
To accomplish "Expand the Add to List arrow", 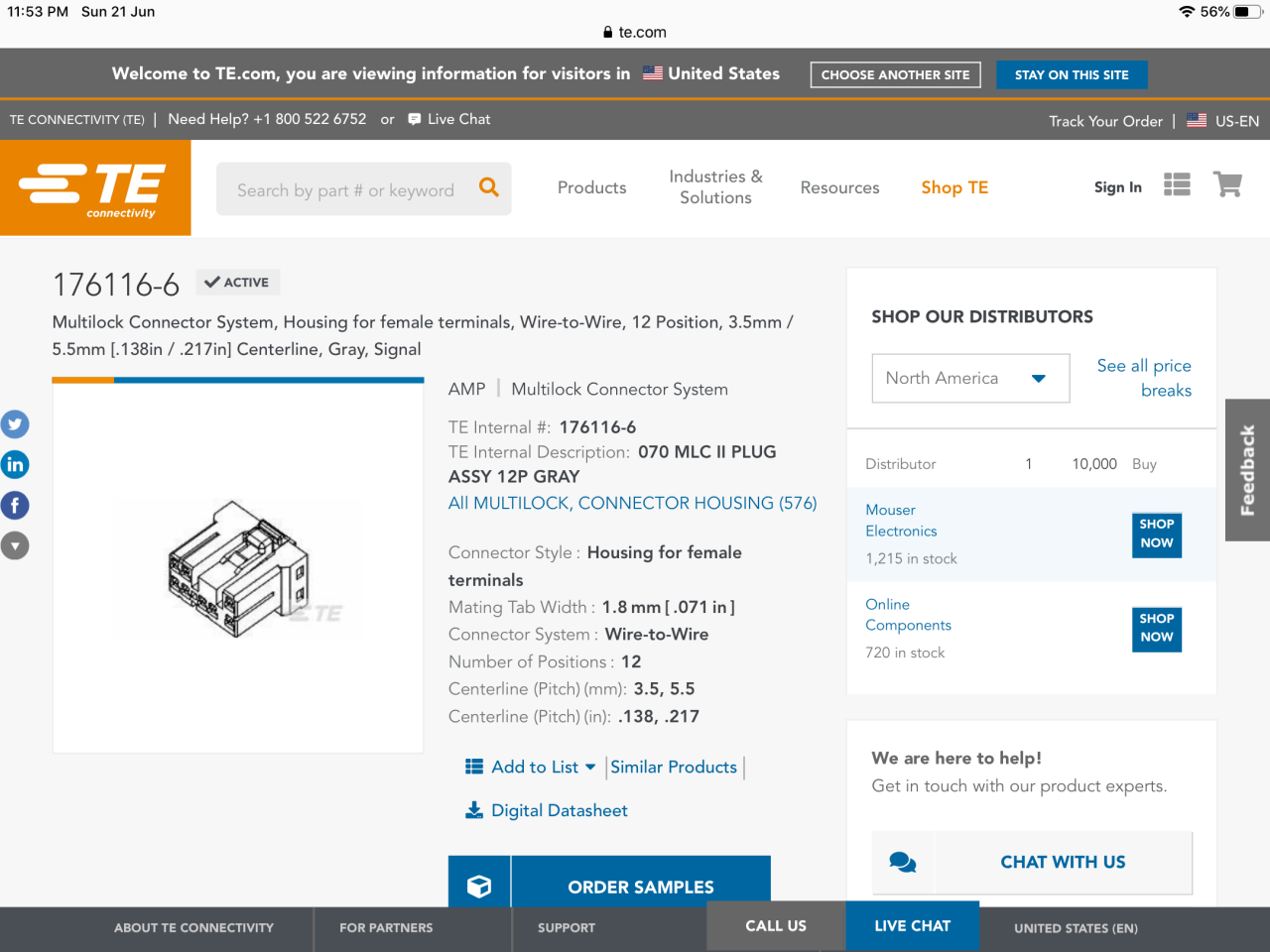I will point(590,767).
